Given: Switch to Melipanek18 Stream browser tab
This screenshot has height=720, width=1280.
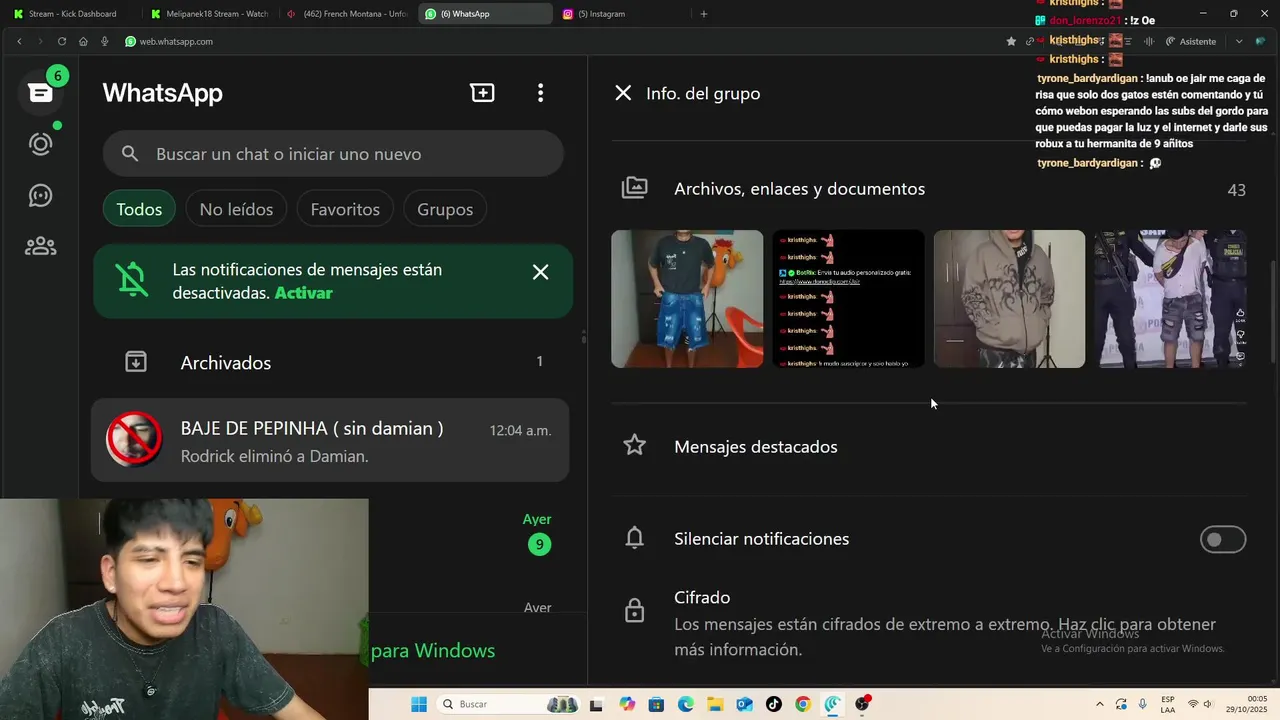Looking at the screenshot, I should 210,14.
